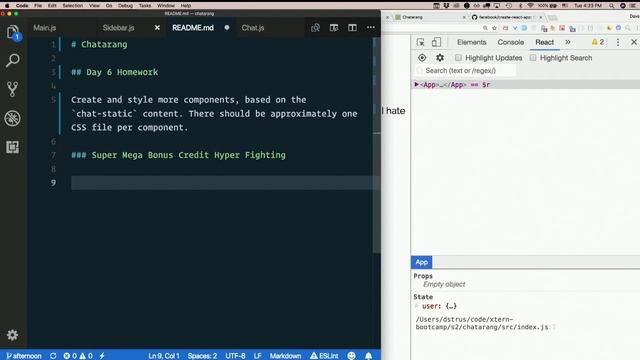Expand user state object
The height and width of the screenshot is (360, 640).
(417, 306)
